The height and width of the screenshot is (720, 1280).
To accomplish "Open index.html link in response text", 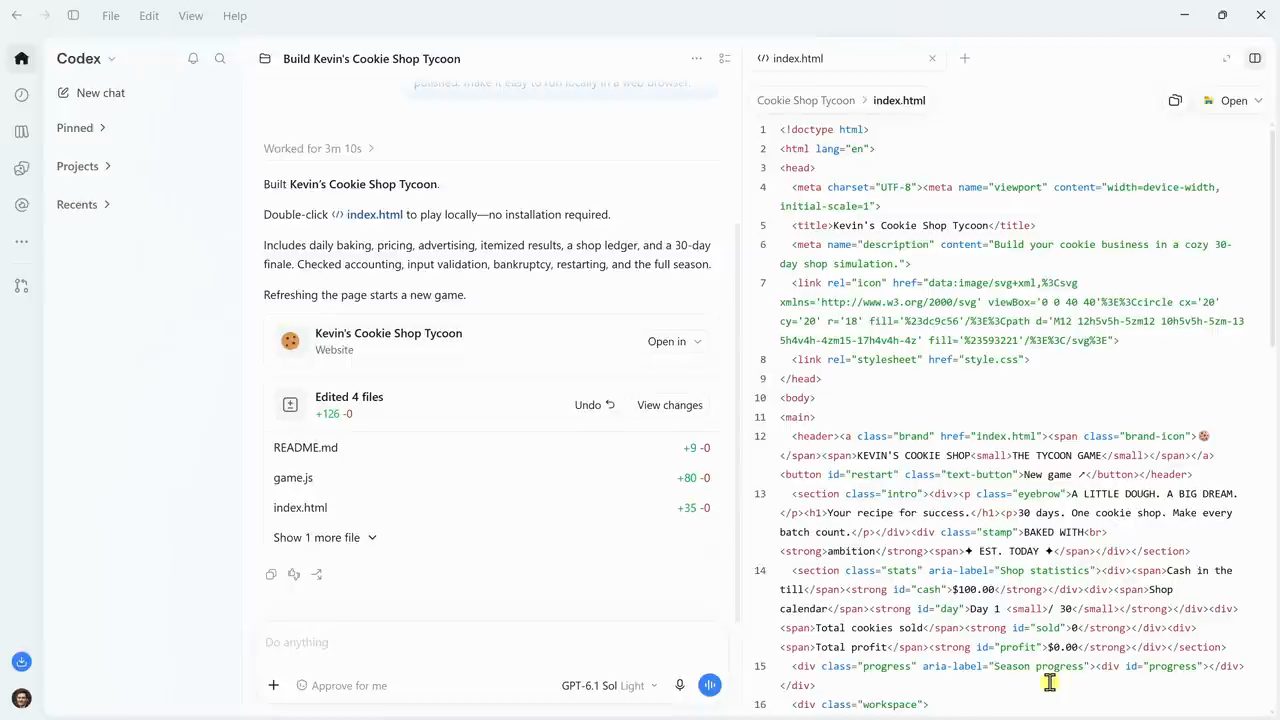I will [x=367, y=214].
